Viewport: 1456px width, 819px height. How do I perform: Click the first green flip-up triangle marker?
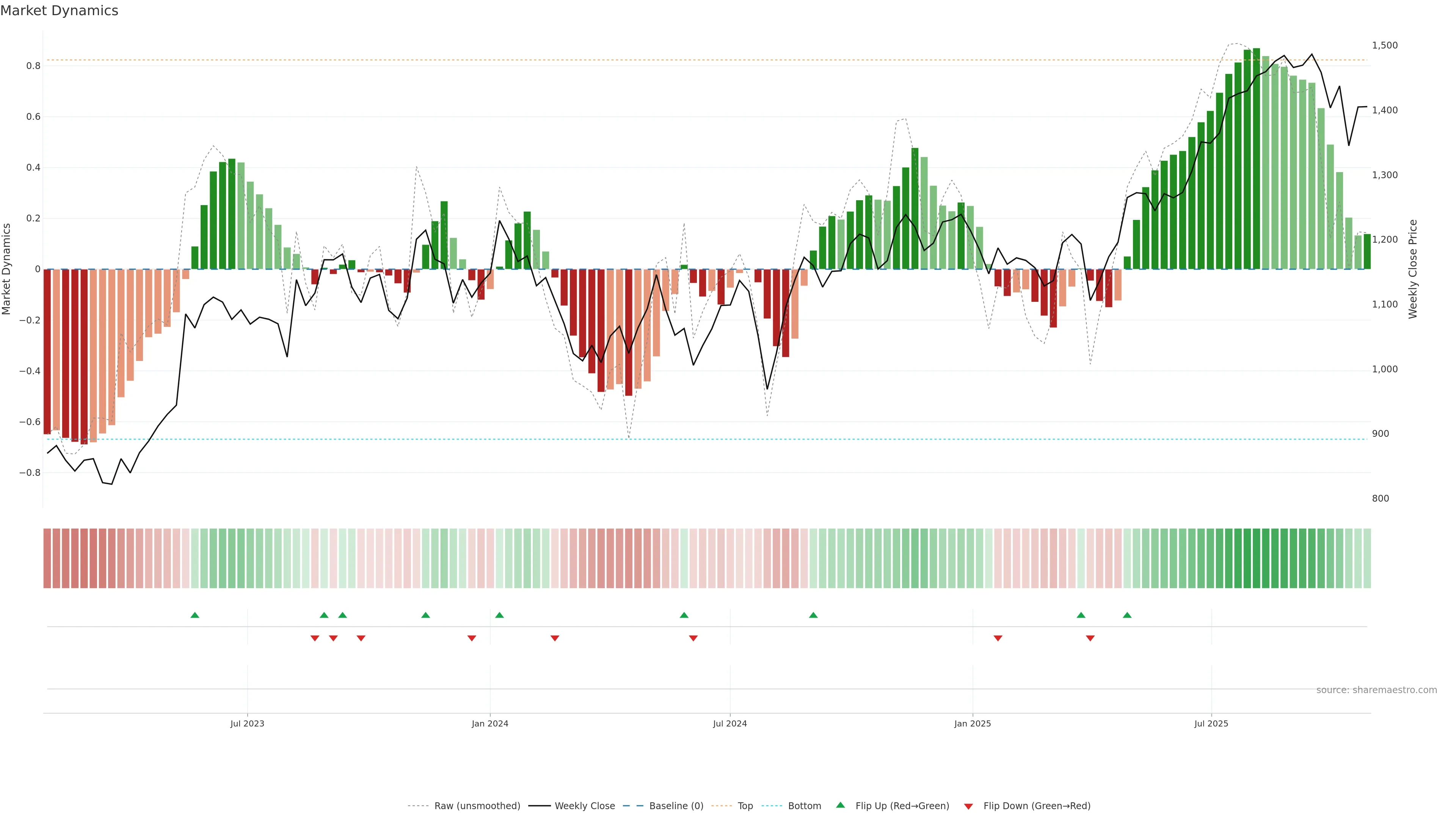(195, 615)
